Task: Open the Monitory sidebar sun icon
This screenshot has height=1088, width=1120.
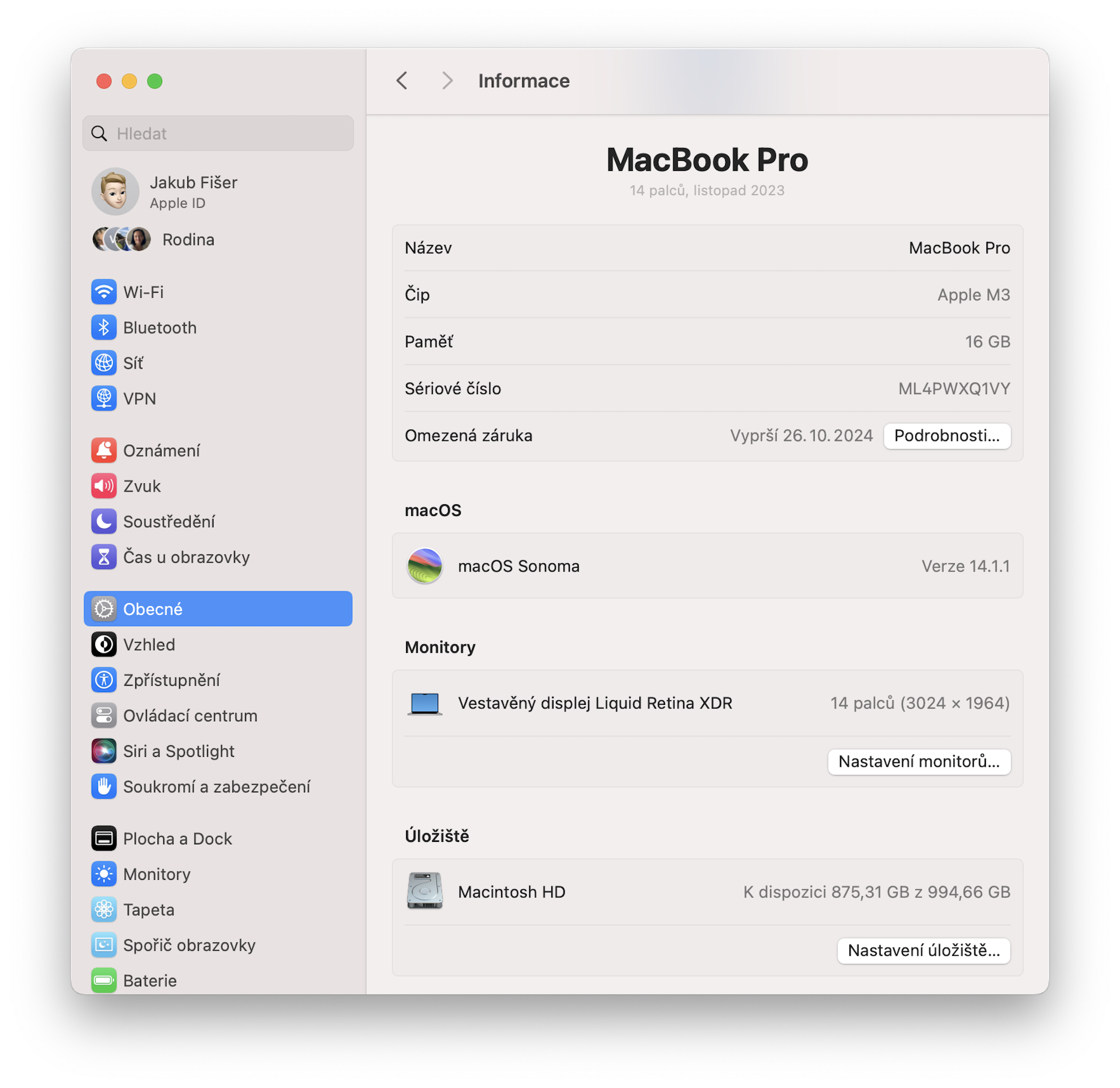Action: coord(104,875)
